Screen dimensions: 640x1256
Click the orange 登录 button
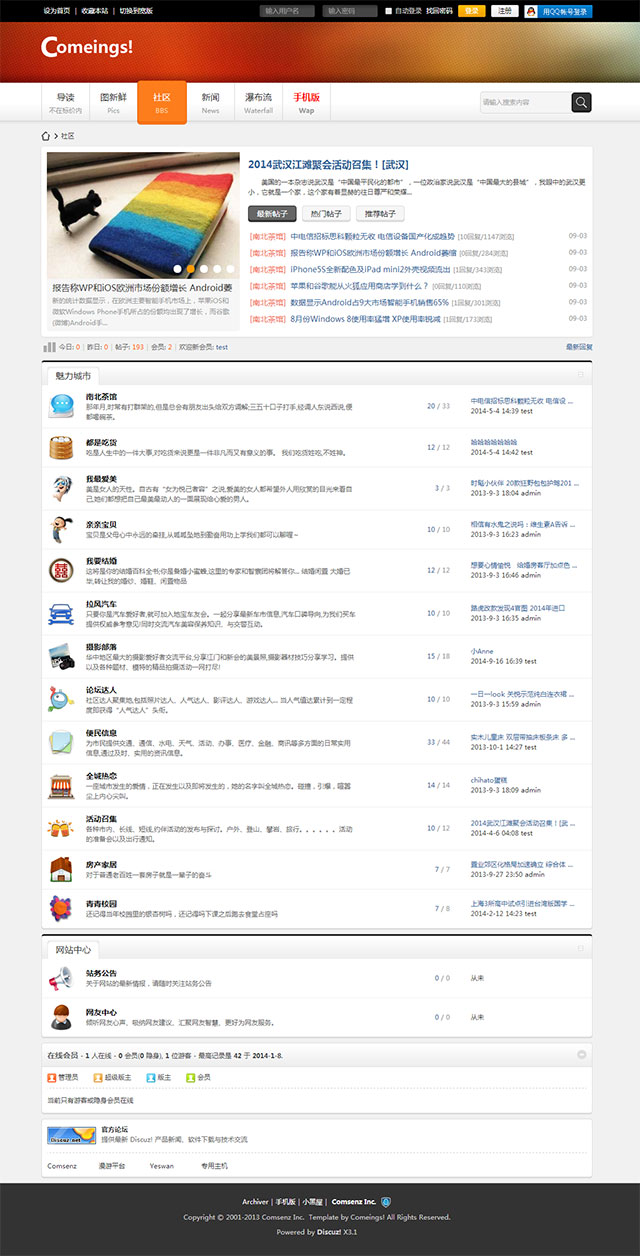click(x=472, y=11)
